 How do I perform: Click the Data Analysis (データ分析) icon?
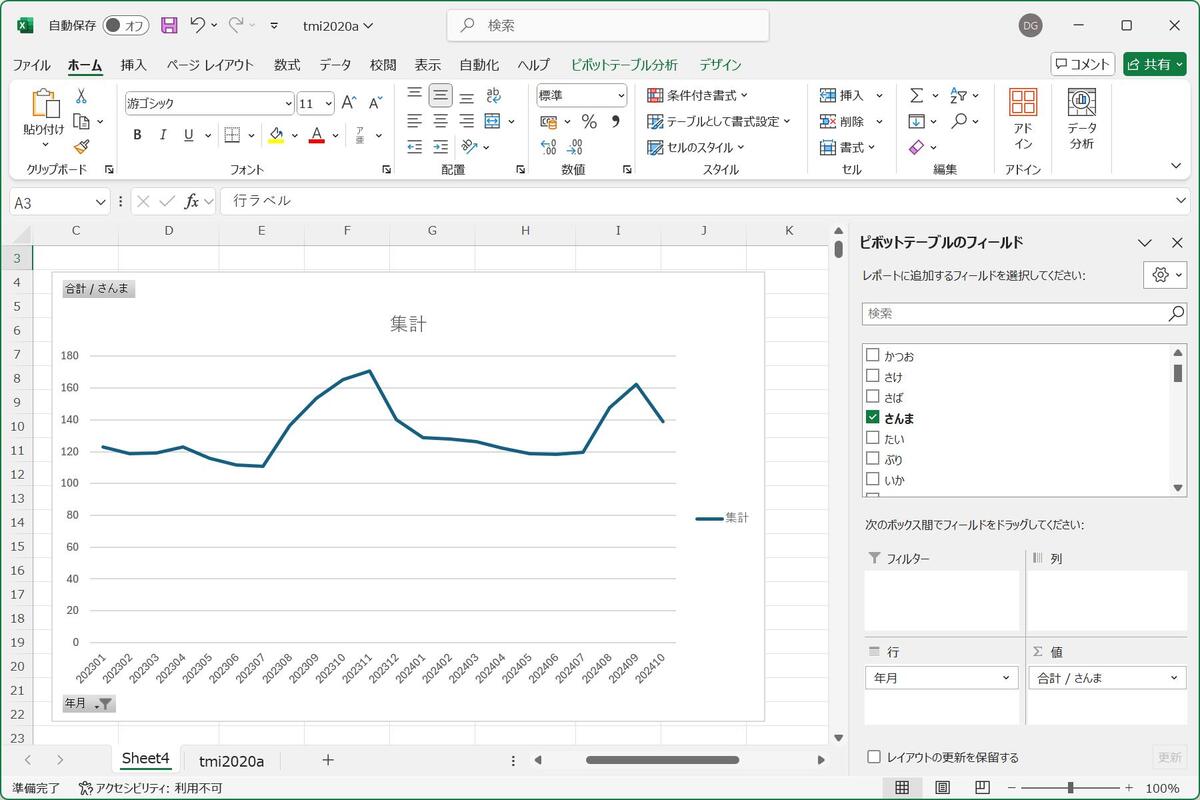coord(1081,119)
